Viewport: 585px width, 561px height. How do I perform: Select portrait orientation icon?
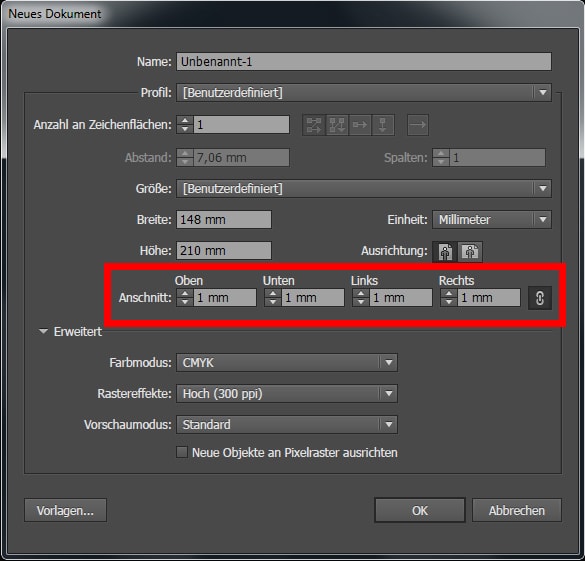click(x=445, y=251)
